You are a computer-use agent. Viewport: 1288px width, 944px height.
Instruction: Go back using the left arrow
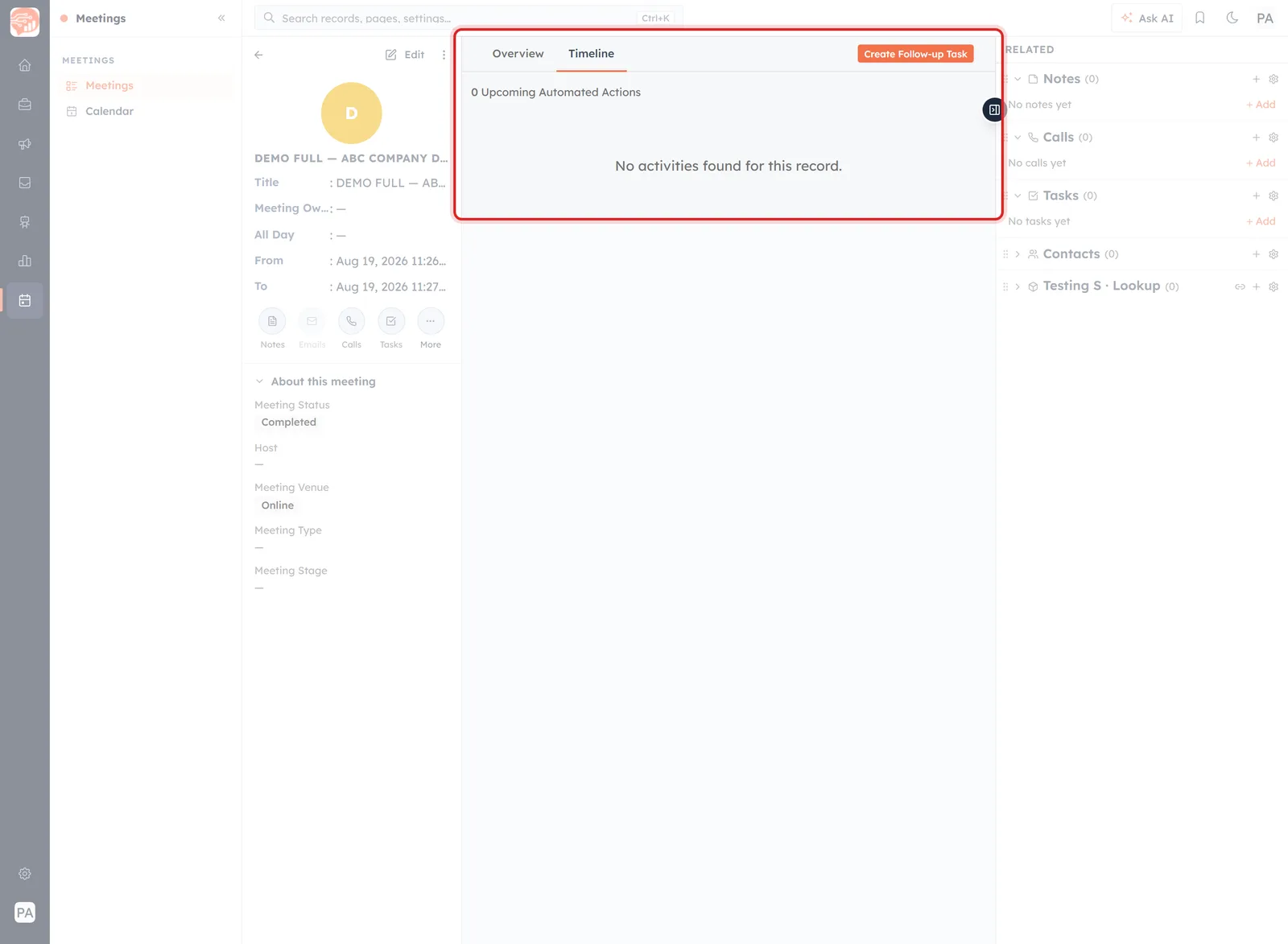(x=258, y=55)
